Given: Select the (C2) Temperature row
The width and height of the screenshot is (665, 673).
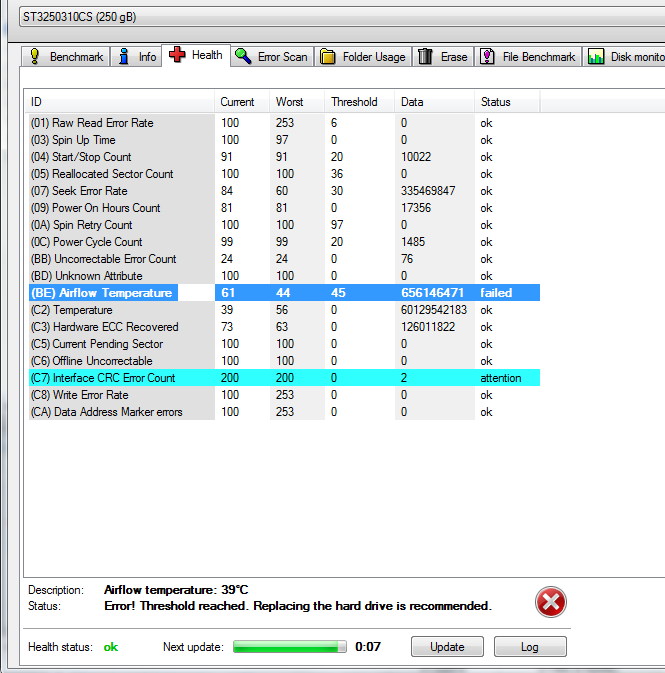Looking at the screenshot, I should coord(284,310).
